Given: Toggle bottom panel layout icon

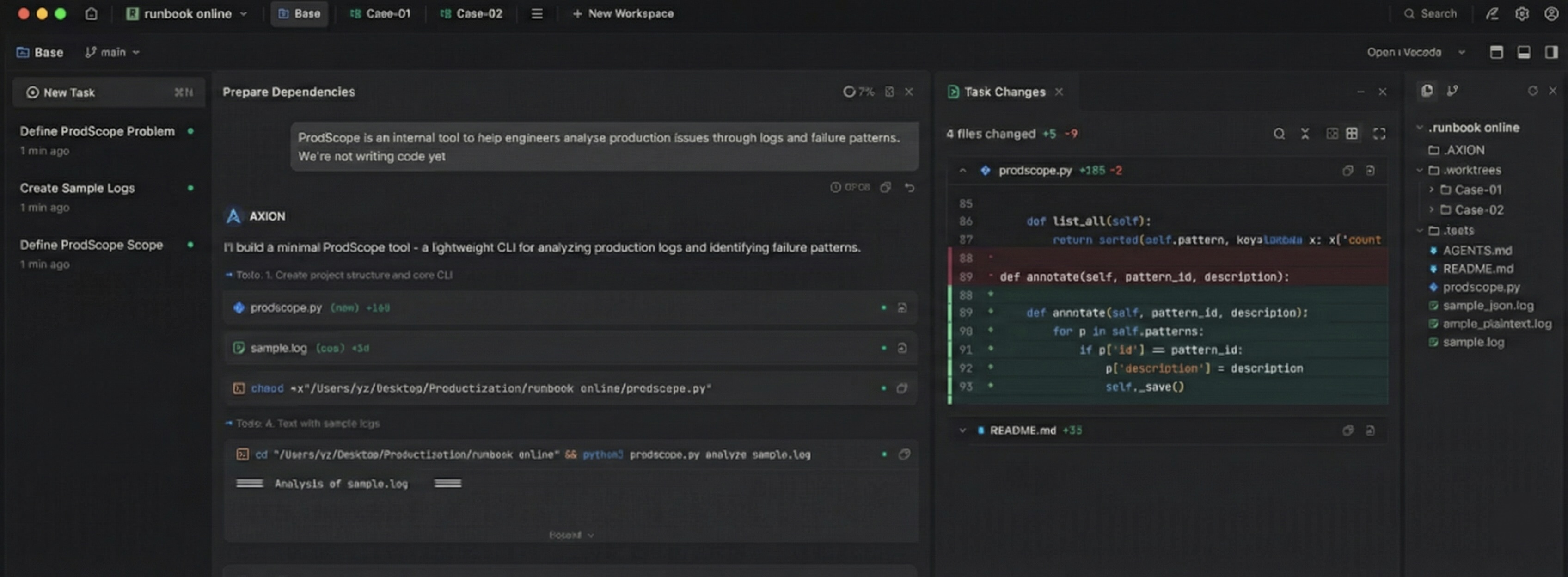Looking at the screenshot, I should pos(1524,52).
